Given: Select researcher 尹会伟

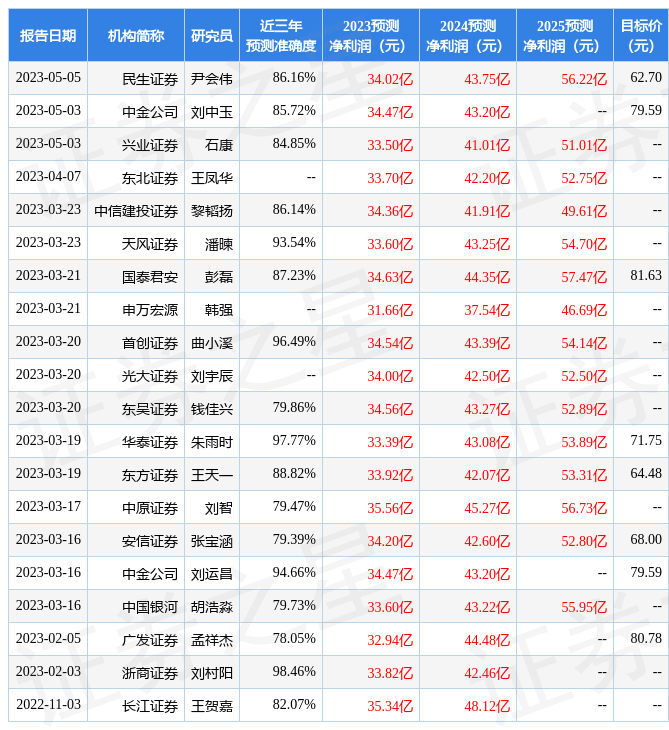Looking at the screenshot, I should tap(212, 79).
